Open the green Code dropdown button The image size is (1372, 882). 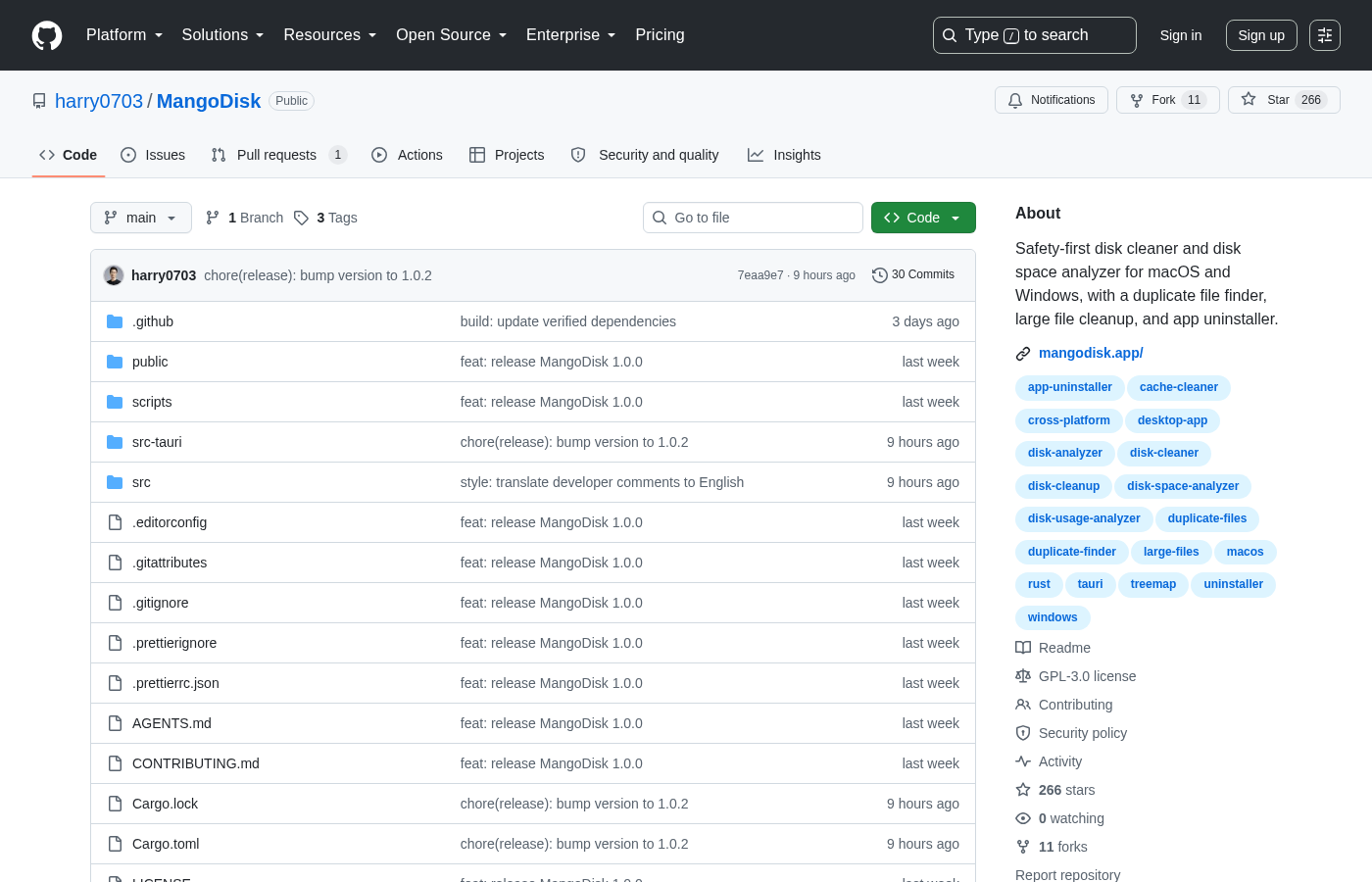(923, 218)
